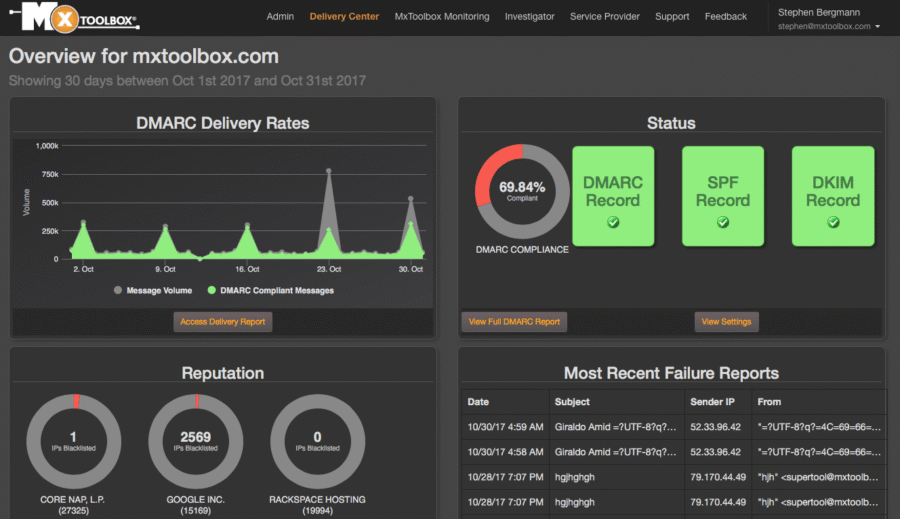Click the GOOGLE INC. blacklist ring
The image size is (900, 519).
tap(196, 441)
